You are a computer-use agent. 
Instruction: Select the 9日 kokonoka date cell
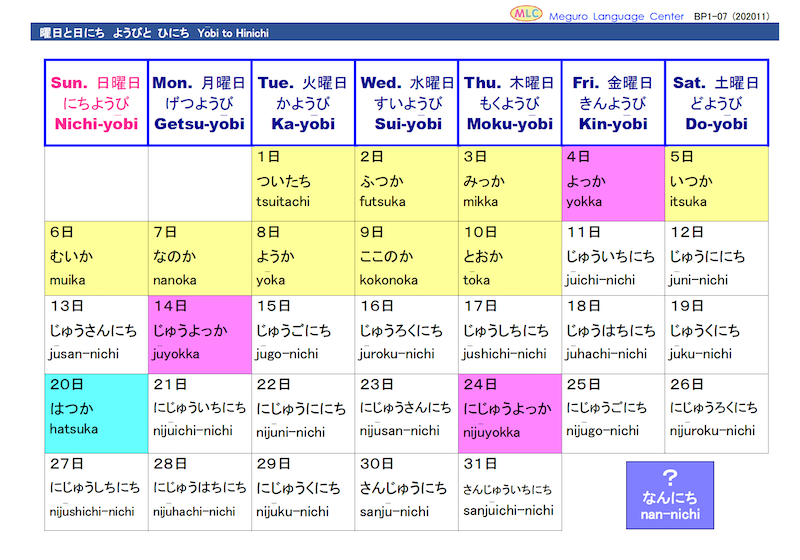406,258
